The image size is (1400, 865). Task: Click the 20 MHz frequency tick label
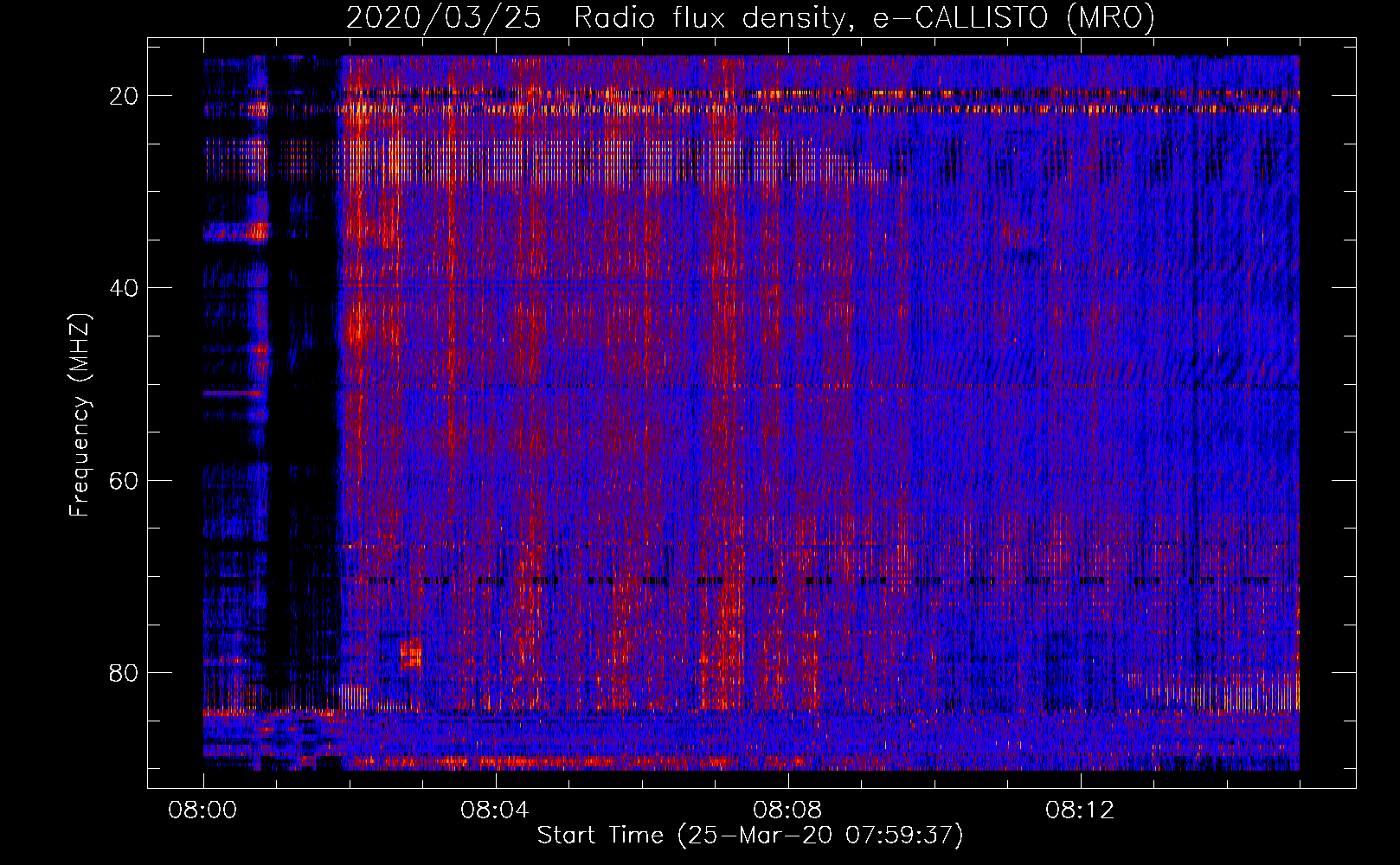pos(125,96)
